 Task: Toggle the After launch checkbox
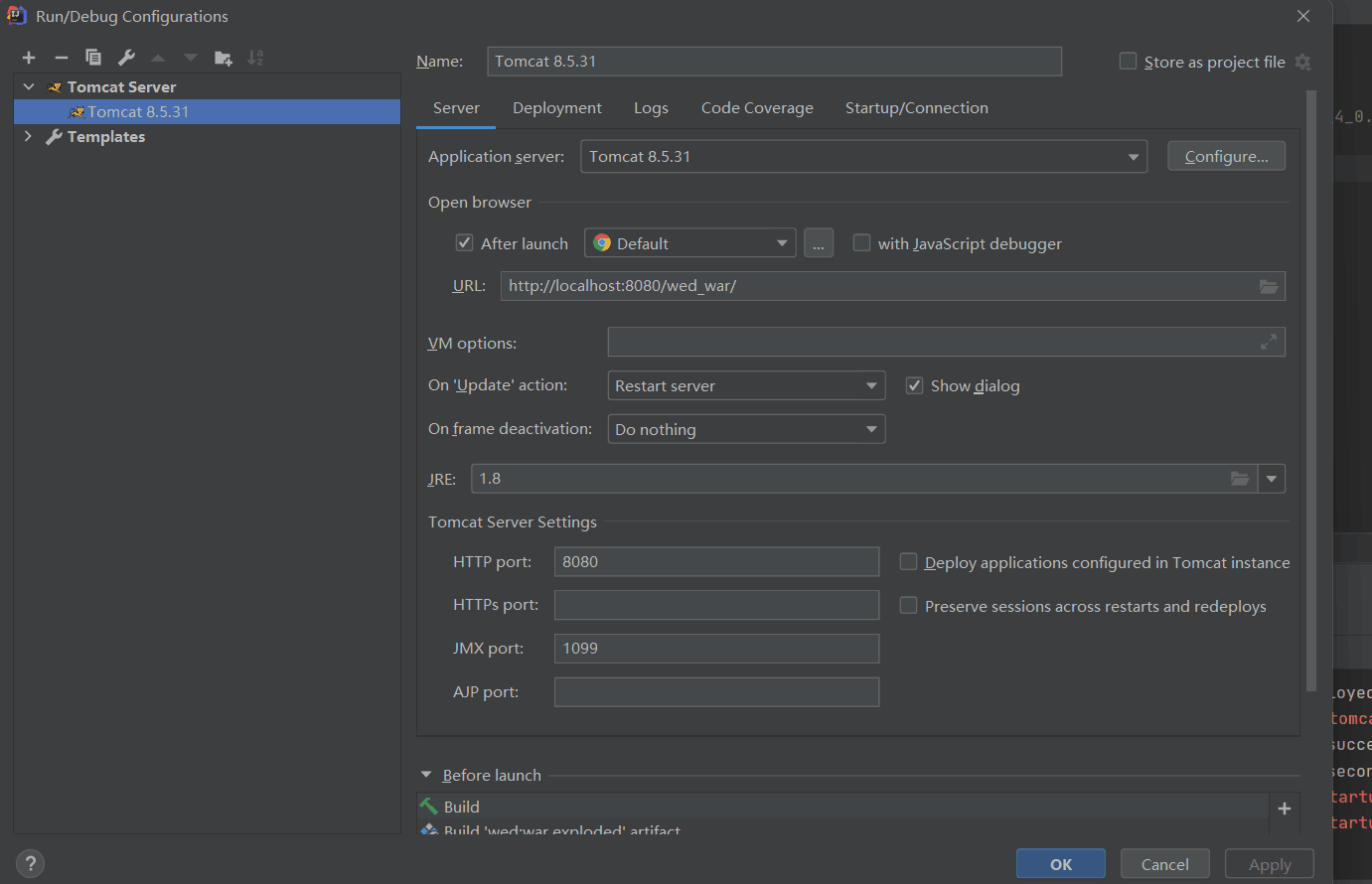click(464, 243)
